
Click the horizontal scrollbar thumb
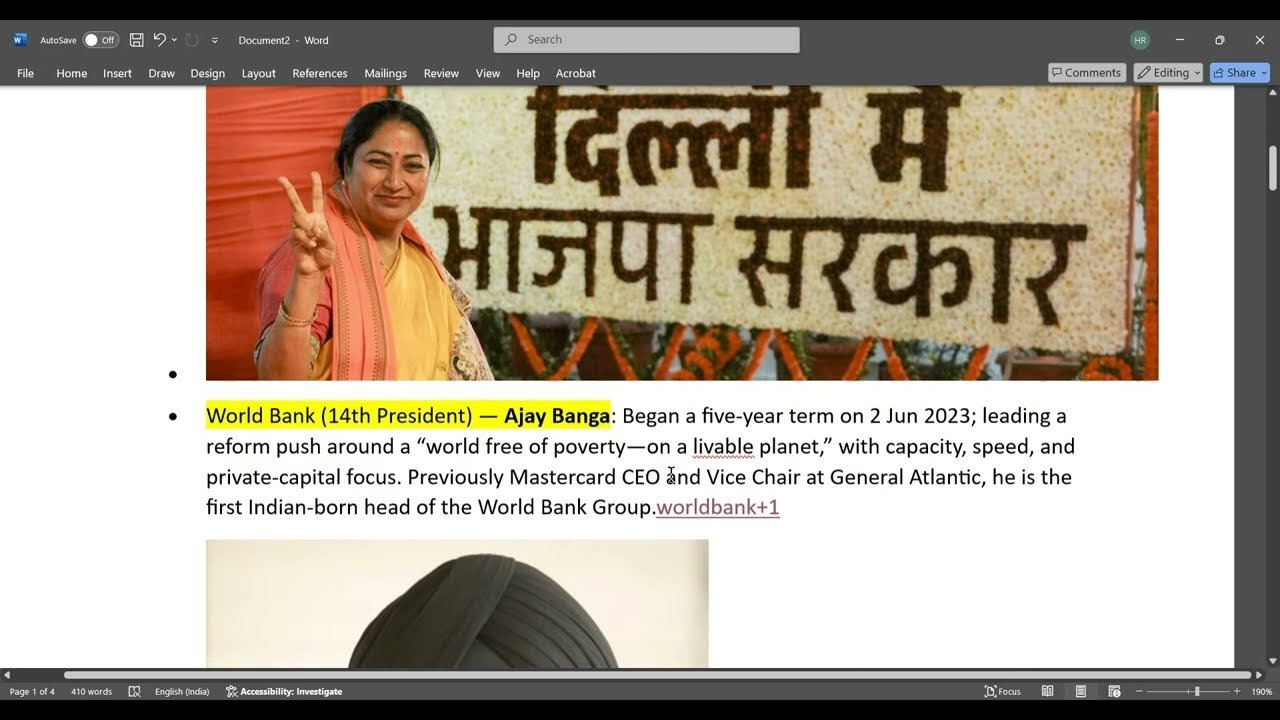[658, 675]
